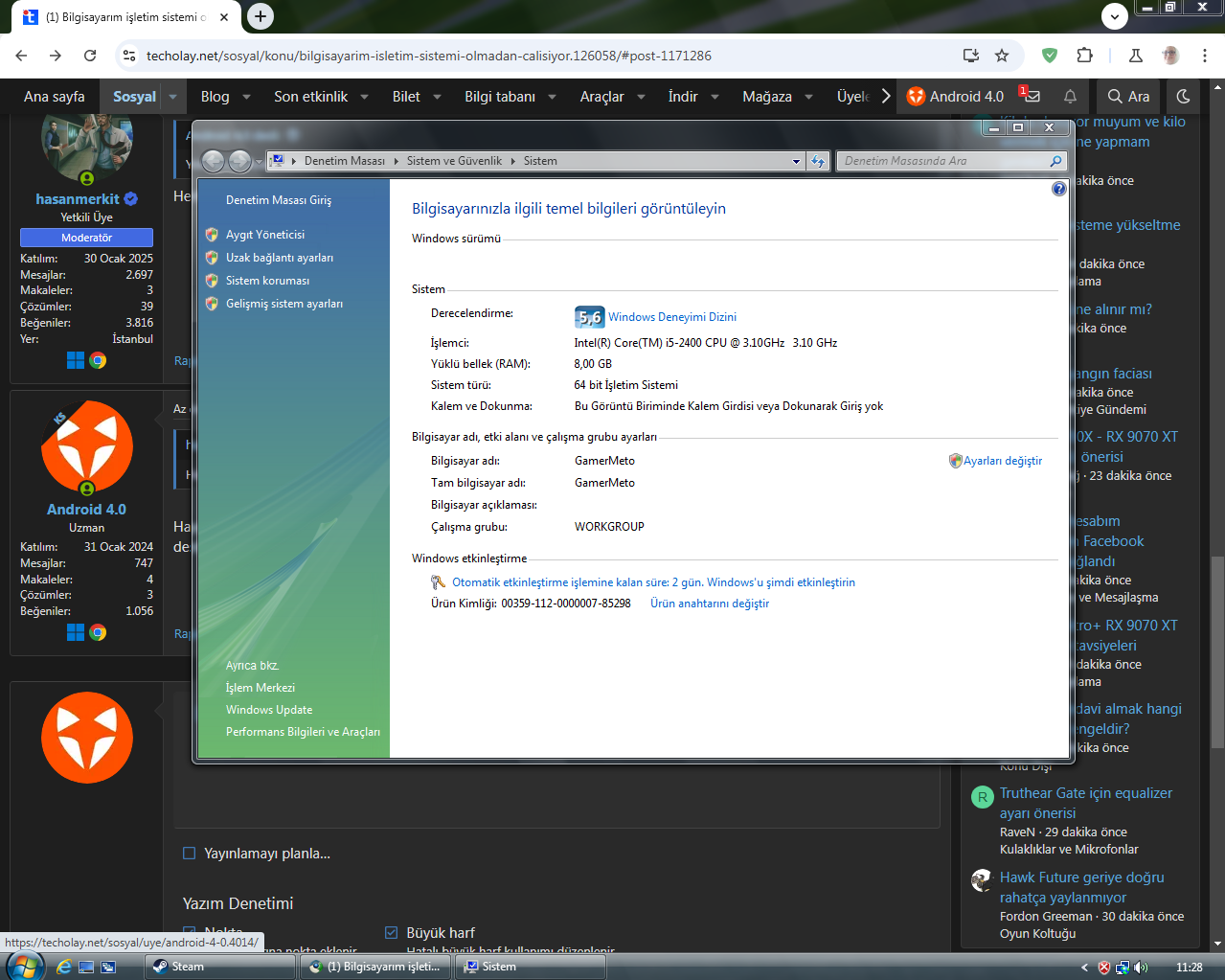Expand İndir dropdown arrow

click(x=715, y=97)
